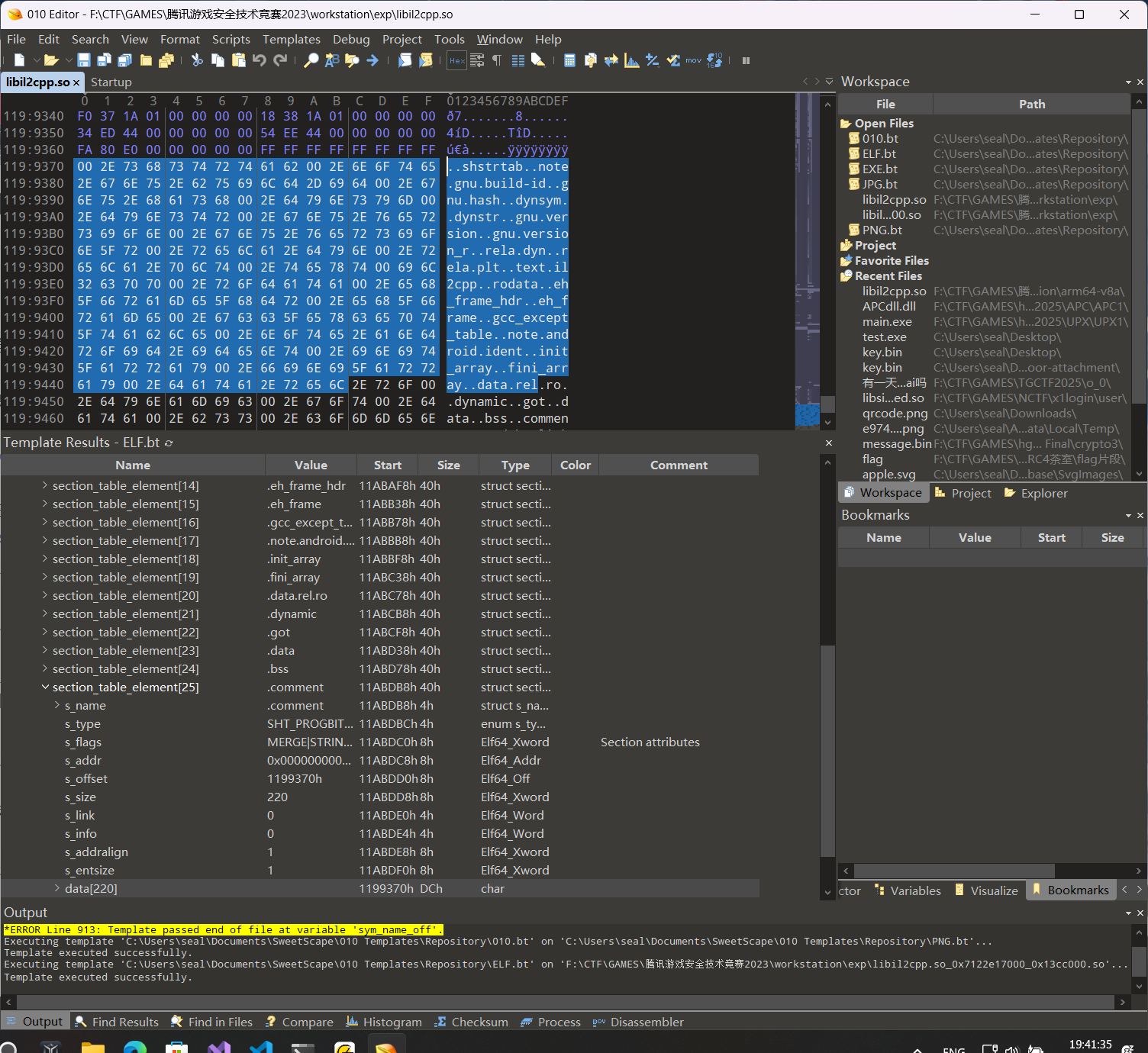The width and height of the screenshot is (1148, 1053).
Task: Click the Replace A-B icon
Action: (331, 60)
